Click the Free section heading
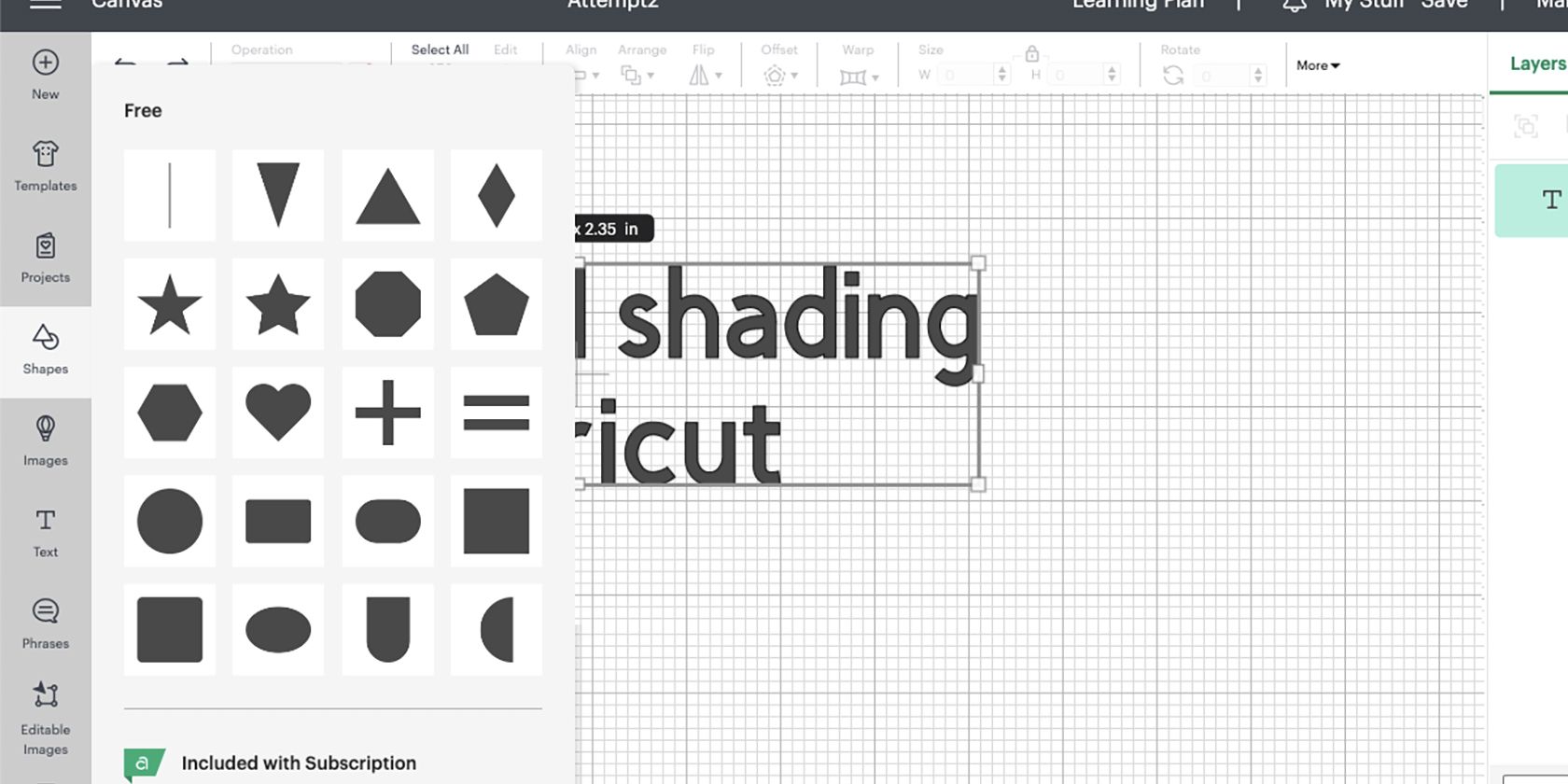 coord(143,110)
